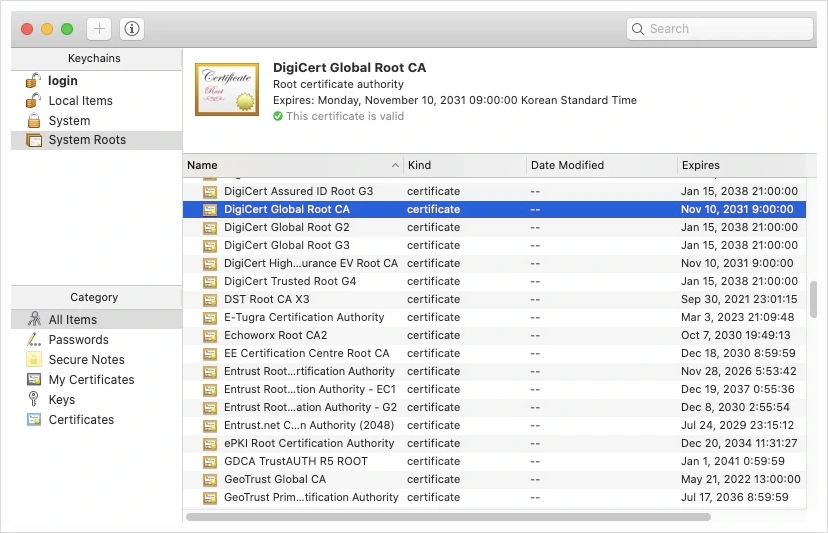Select Echoworx Root CA2 row
Image resolution: width=828 pixels, height=533 pixels.
point(494,335)
